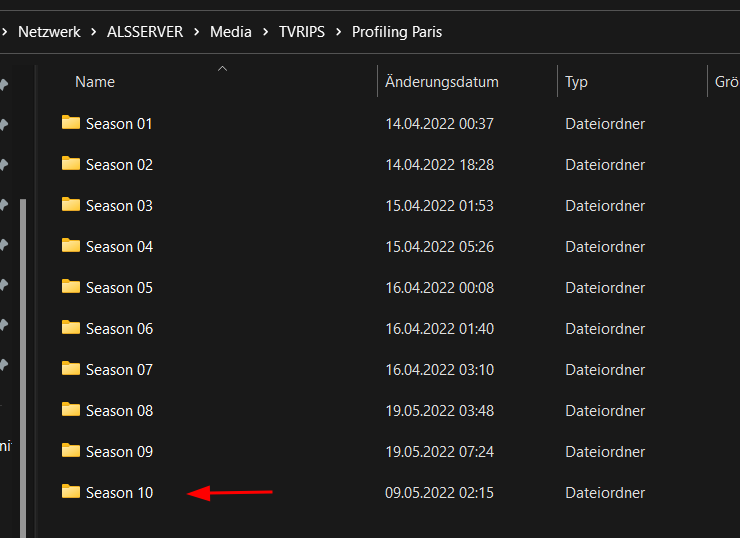The height and width of the screenshot is (538, 740).
Task: Click date 14.04.2022 18:28
Action: [439, 165]
